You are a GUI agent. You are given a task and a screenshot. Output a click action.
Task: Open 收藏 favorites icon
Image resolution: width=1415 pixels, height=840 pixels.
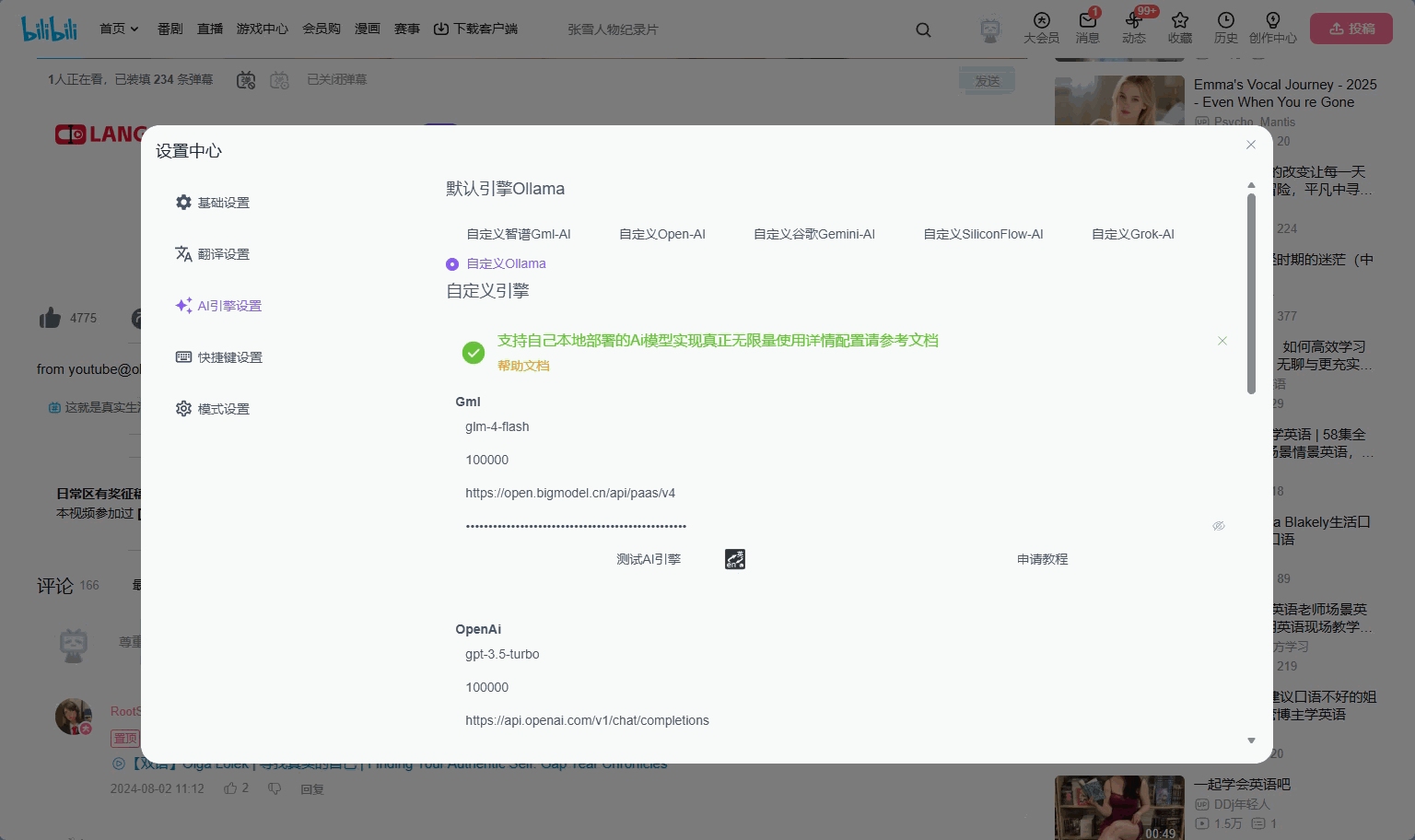1180,29
